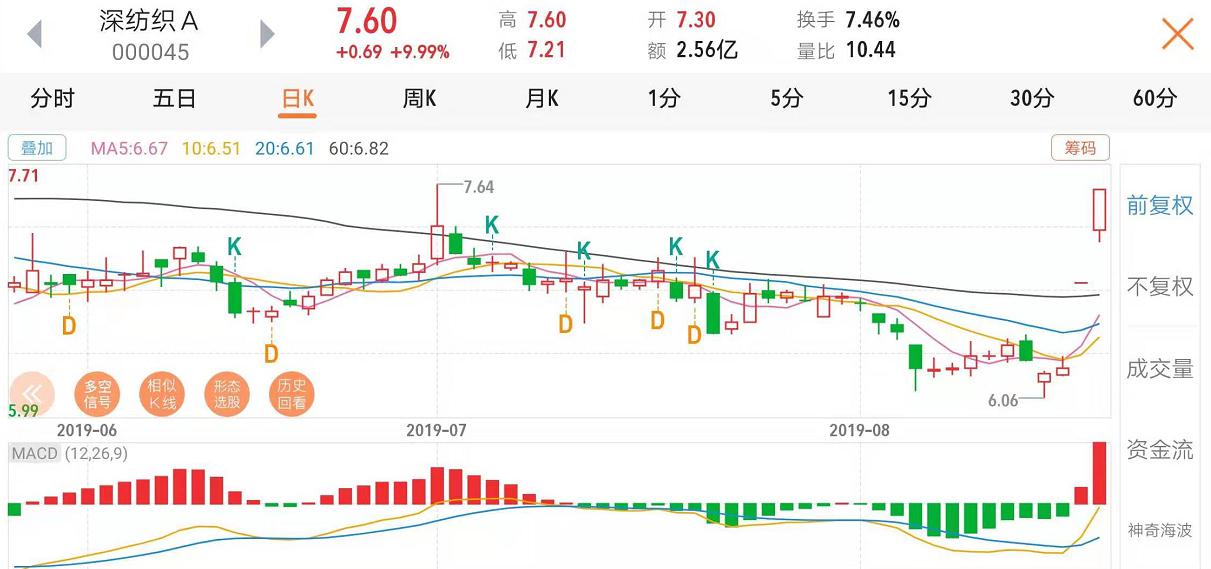Collapse the round double-arrow tools button
Image resolution: width=1211 pixels, height=569 pixels.
coord(33,394)
